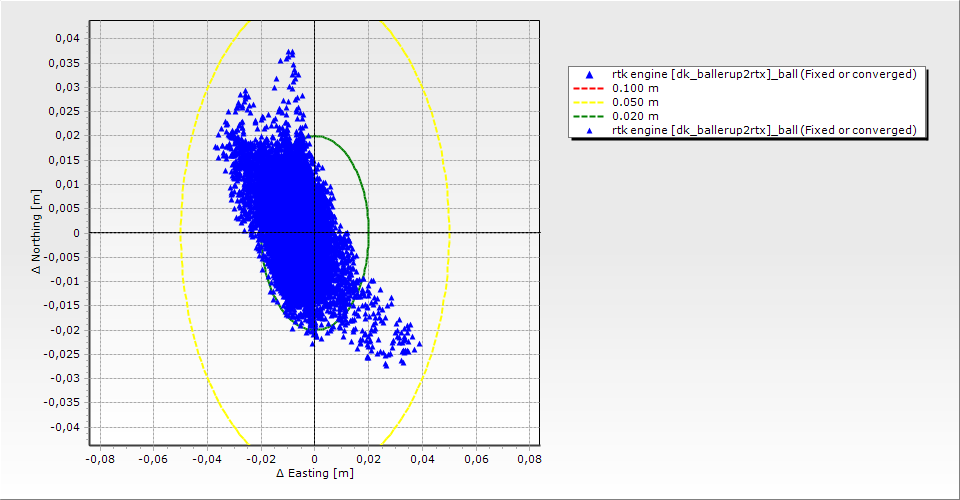Click the large blue triangle legend marker
960x500 pixels.
pyautogui.click(x=589, y=75)
